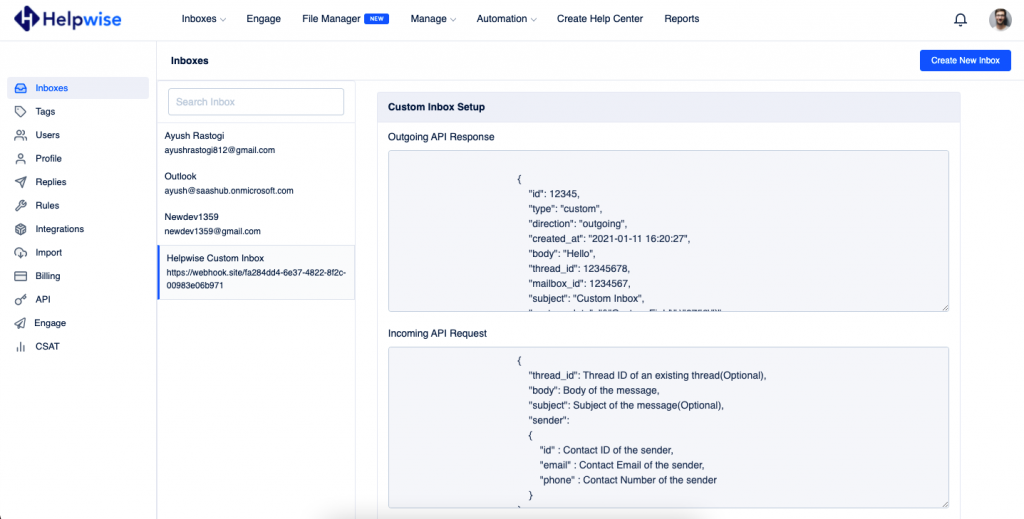Image resolution: width=1024 pixels, height=519 pixels.
Task: Open the notifications bell
Action: (x=960, y=20)
